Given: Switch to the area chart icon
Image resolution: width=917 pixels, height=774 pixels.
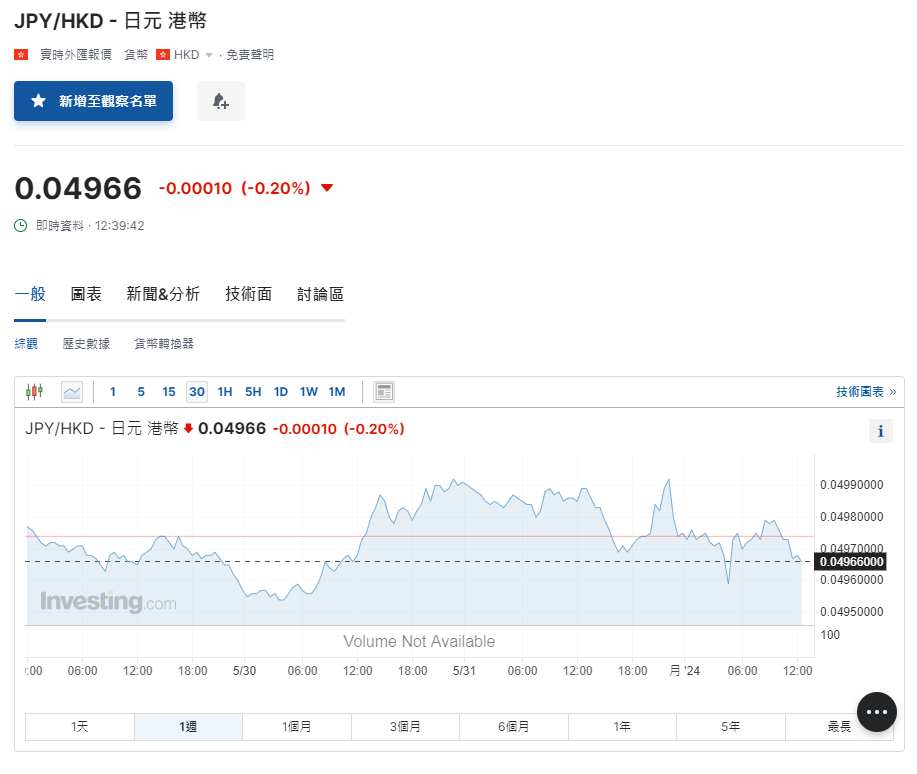Looking at the screenshot, I should [x=70, y=391].
